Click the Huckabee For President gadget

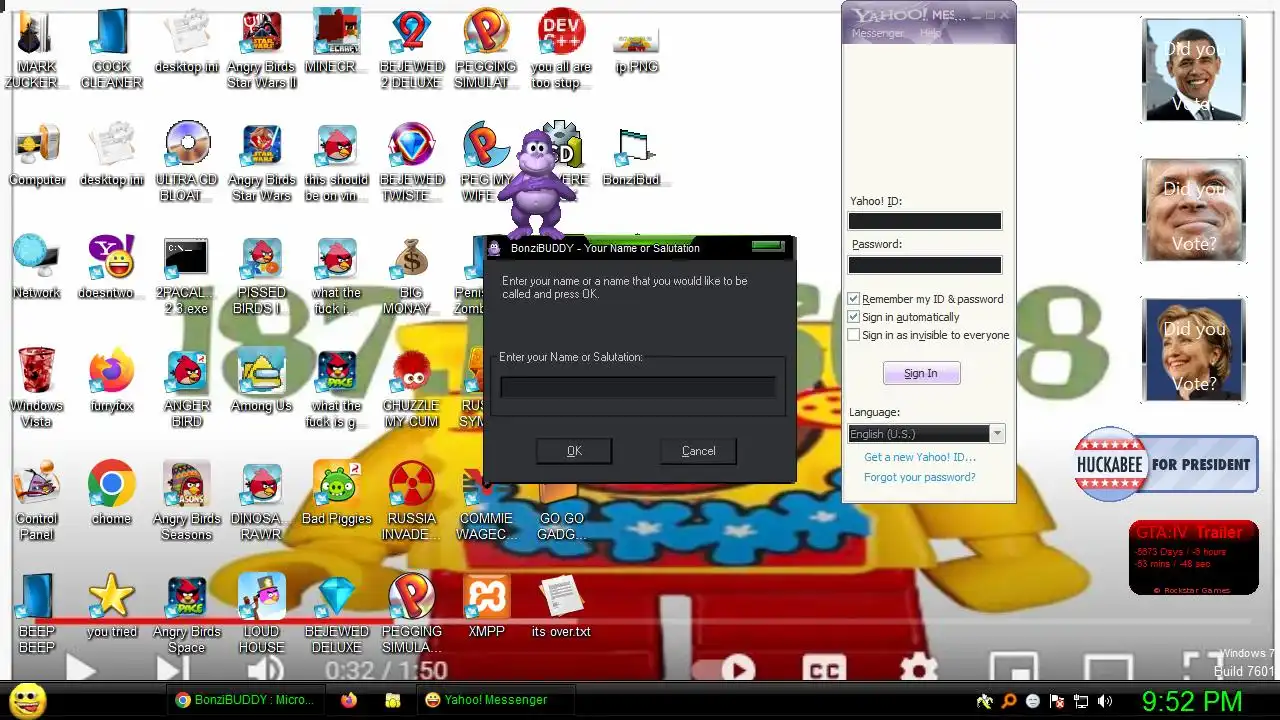(x=1166, y=464)
